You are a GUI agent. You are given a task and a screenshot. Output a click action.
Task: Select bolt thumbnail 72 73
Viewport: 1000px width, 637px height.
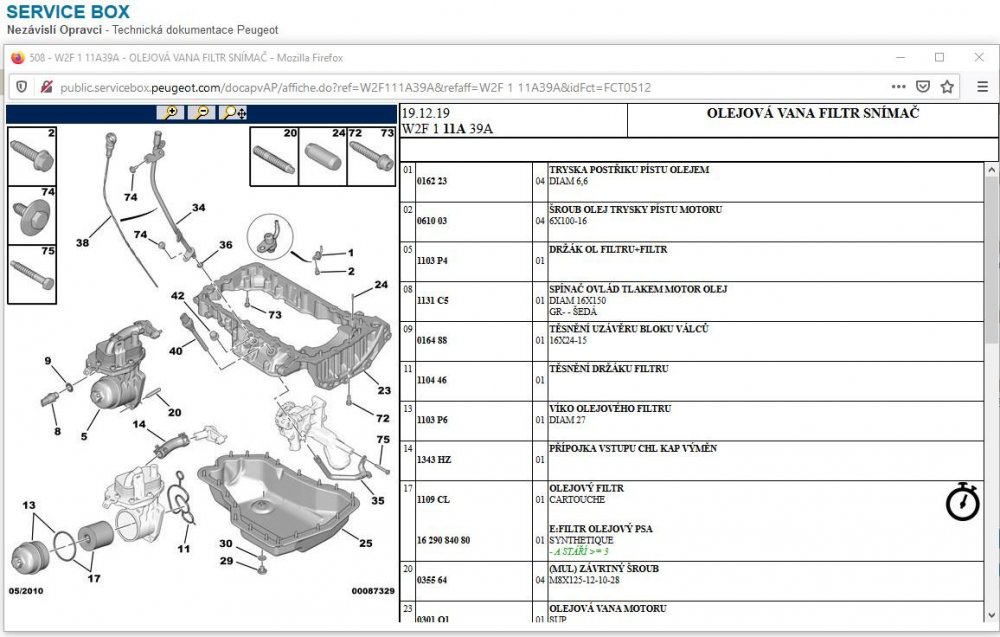(x=371, y=156)
